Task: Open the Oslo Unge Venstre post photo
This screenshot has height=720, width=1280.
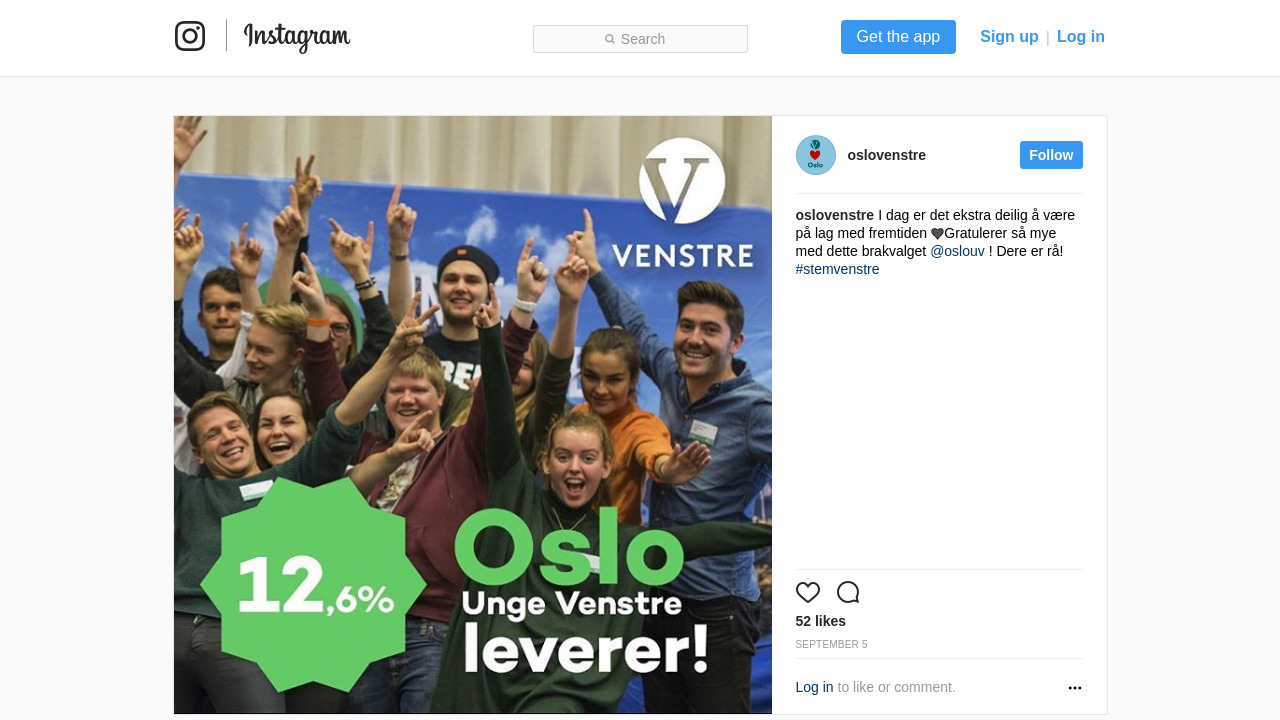Action: (473, 415)
